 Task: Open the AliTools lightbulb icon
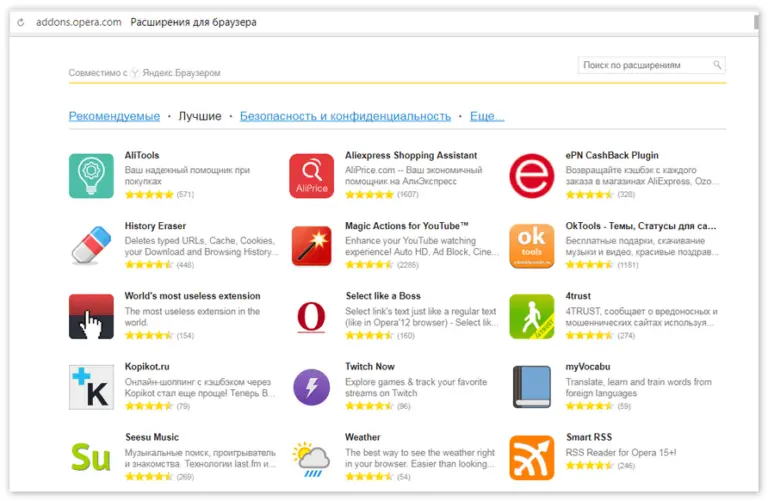91,176
